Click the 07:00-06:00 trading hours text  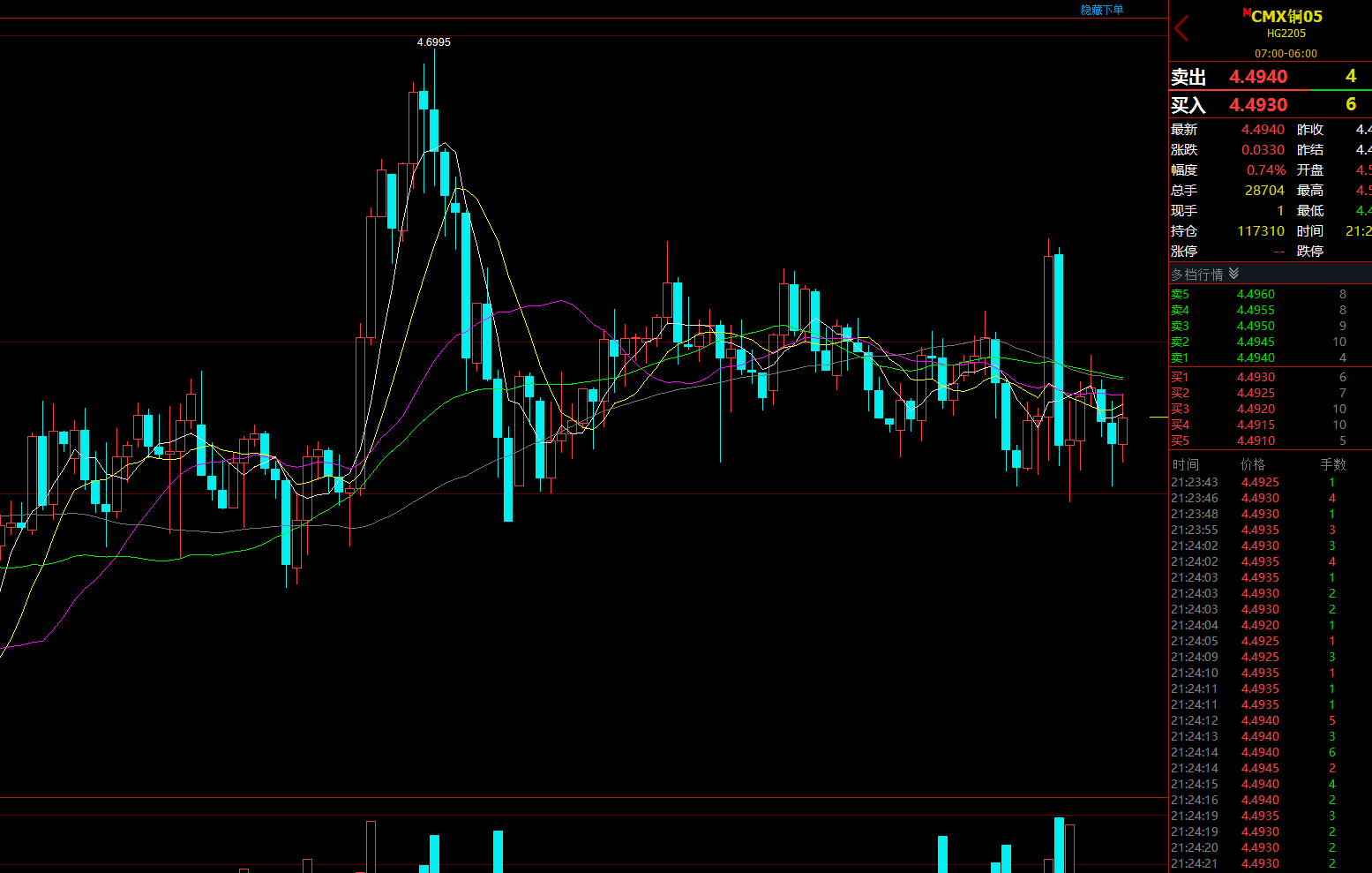[1286, 53]
